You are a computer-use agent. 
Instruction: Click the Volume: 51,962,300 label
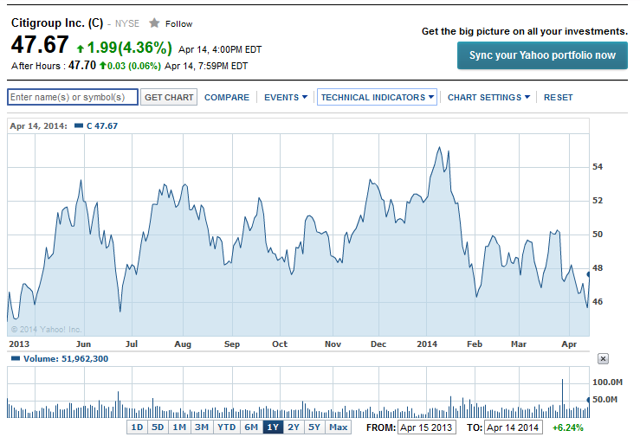pyautogui.click(x=66, y=359)
